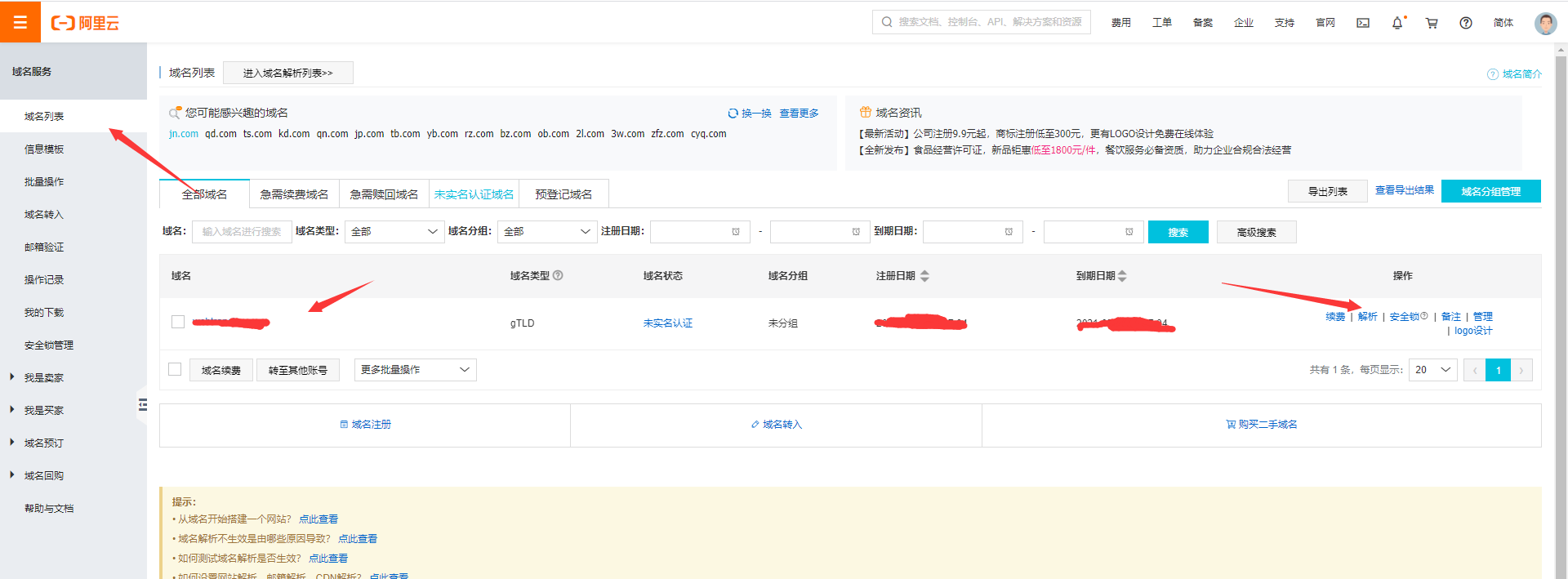Open the shopping cart
This screenshot has height=579, width=1568.
(x=1432, y=23)
